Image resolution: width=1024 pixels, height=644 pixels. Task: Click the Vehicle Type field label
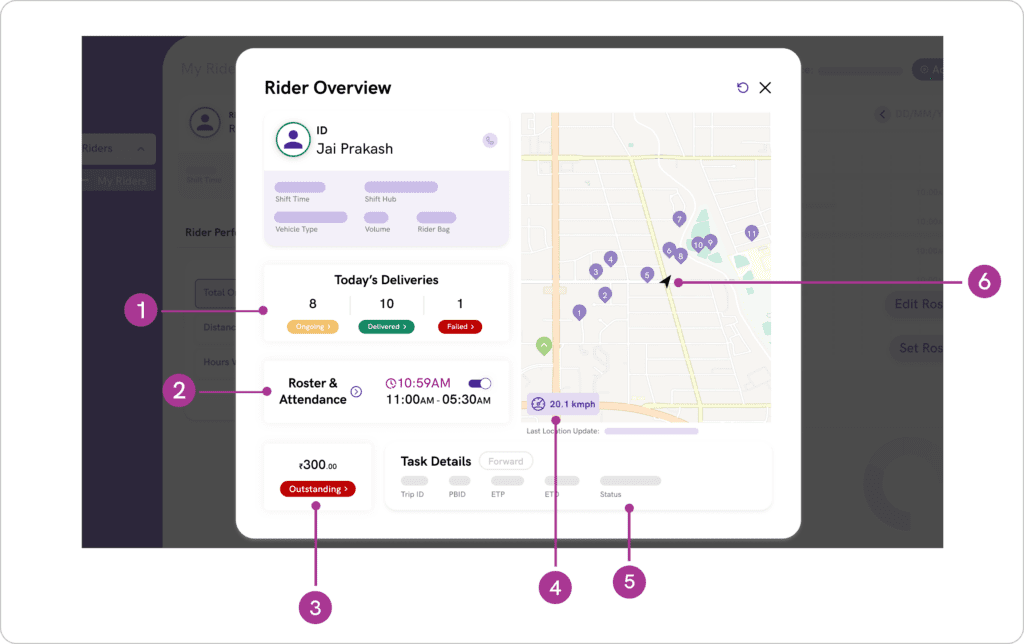pyautogui.click(x=296, y=229)
